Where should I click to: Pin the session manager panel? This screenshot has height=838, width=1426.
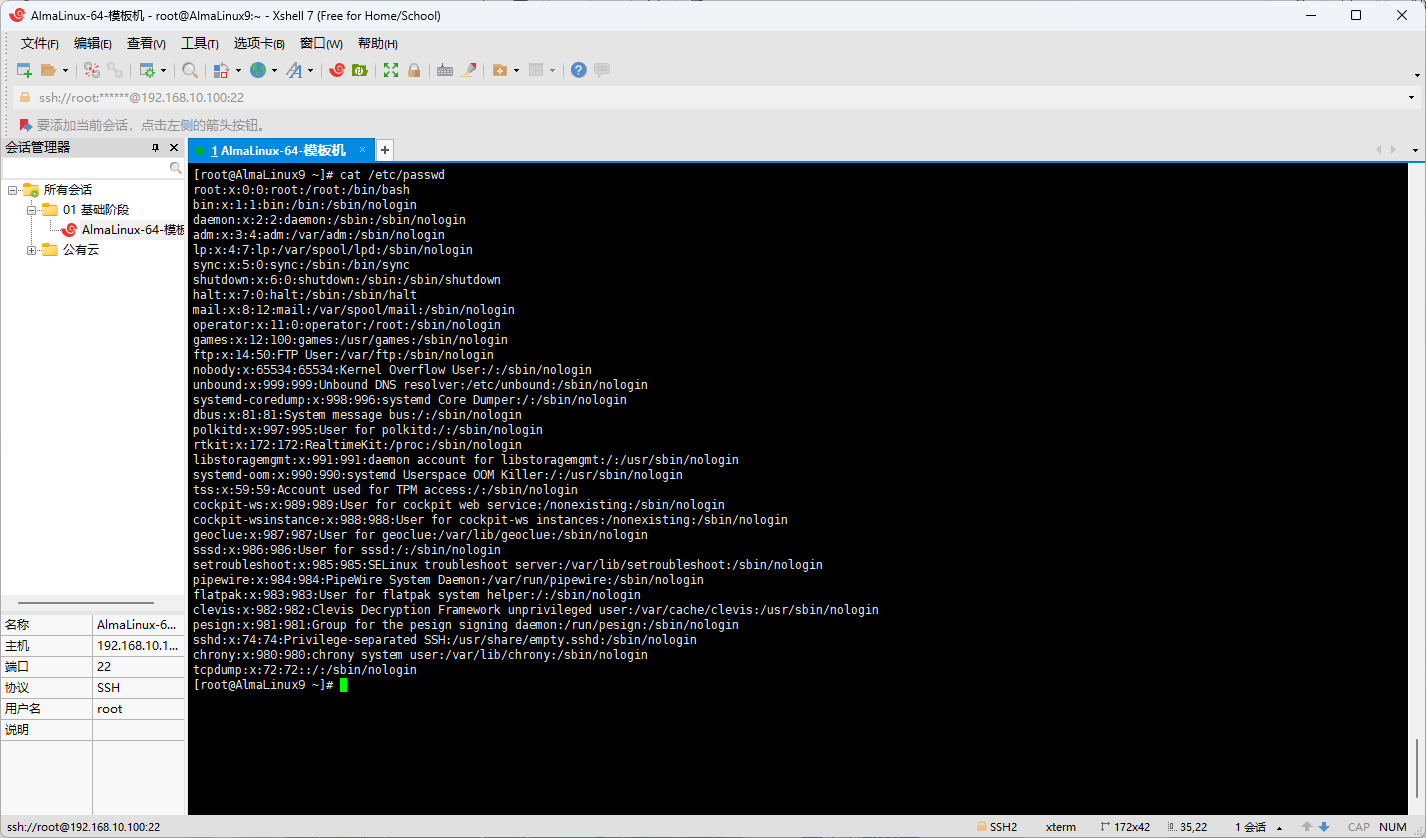155,148
